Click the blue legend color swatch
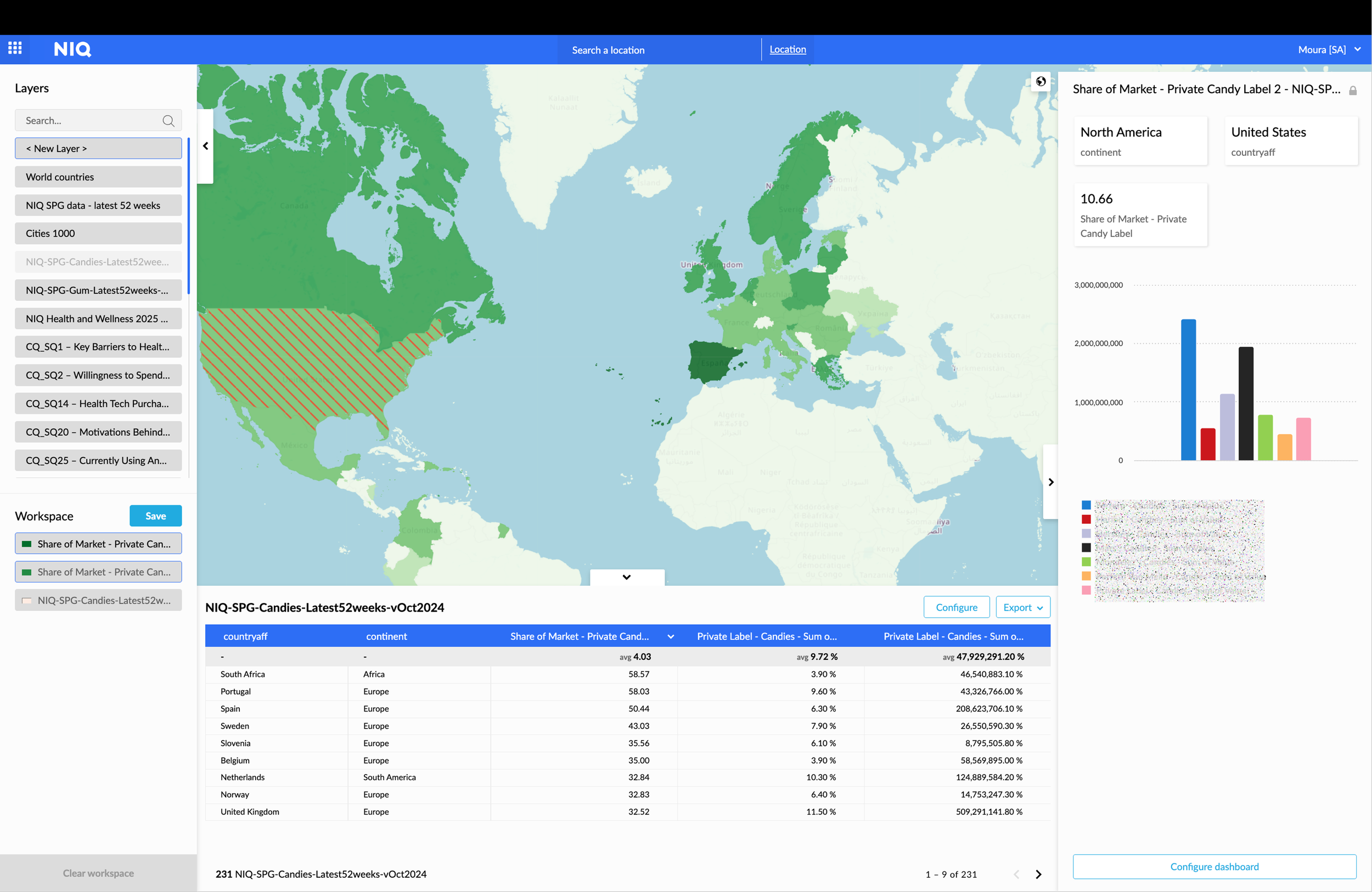 click(x=1086, y=505)
